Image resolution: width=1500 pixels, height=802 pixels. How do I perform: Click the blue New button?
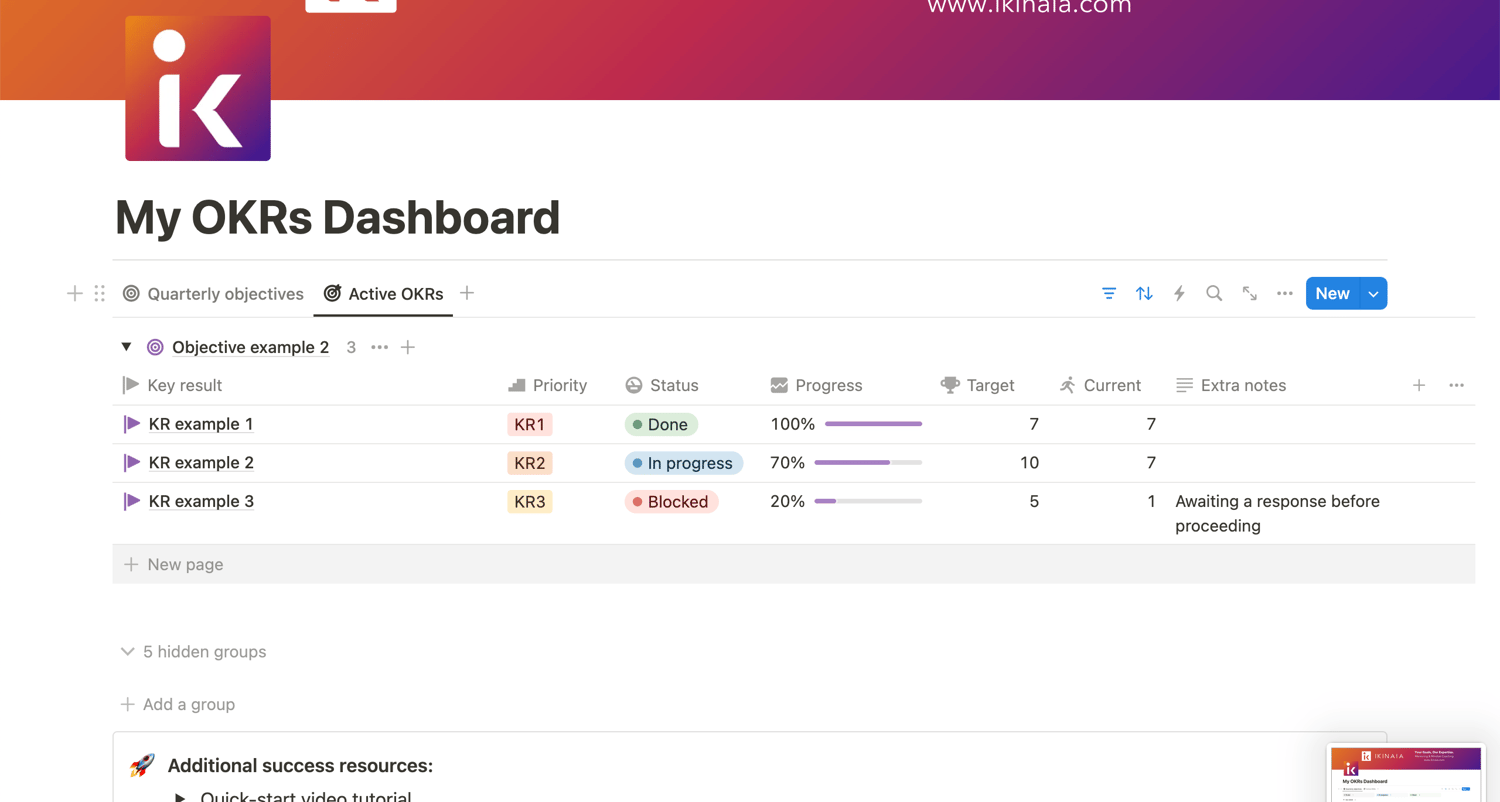(x=1332, y=293)
